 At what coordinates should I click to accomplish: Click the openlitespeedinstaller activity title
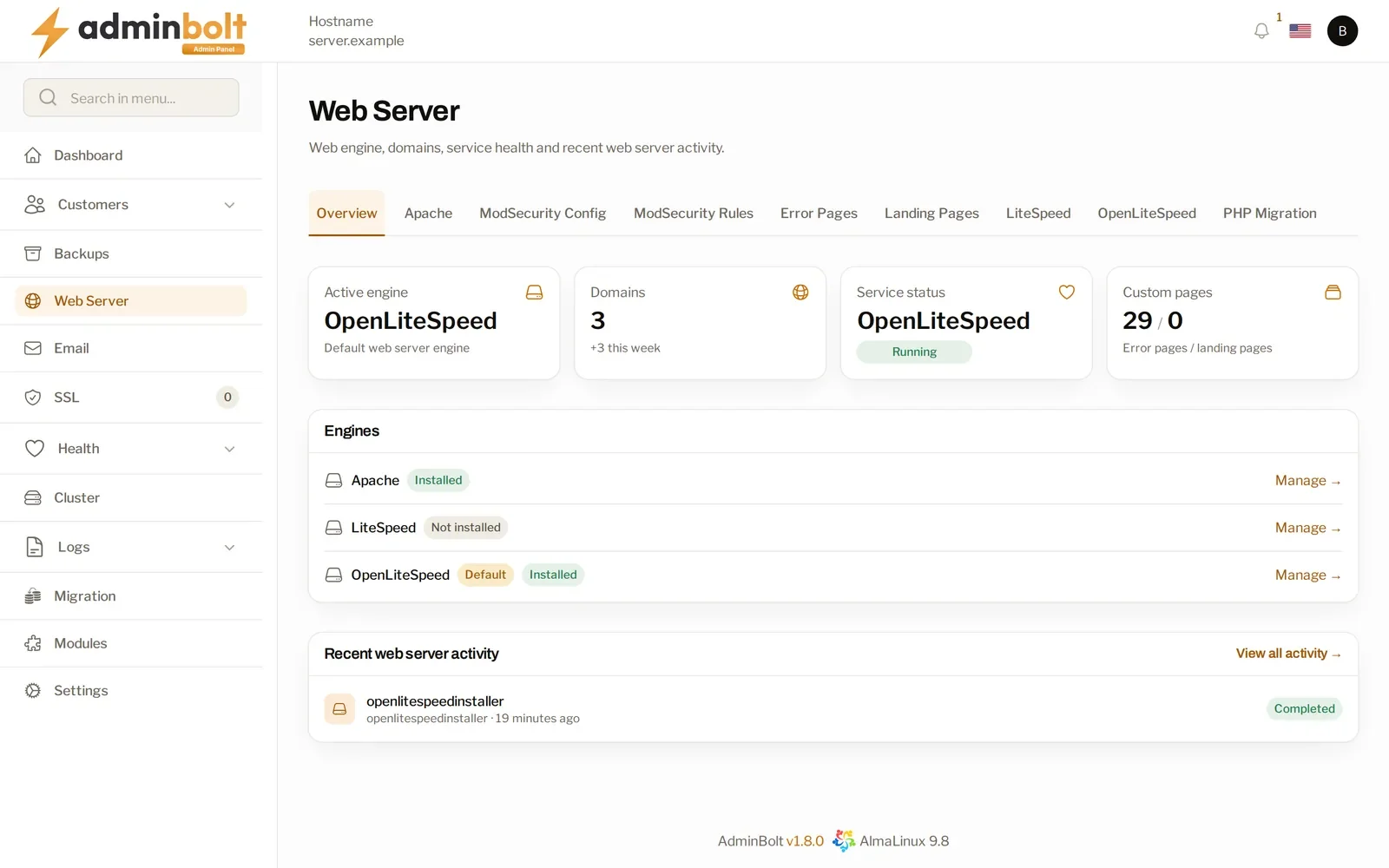pyautogui.click(x=435, y=701)
